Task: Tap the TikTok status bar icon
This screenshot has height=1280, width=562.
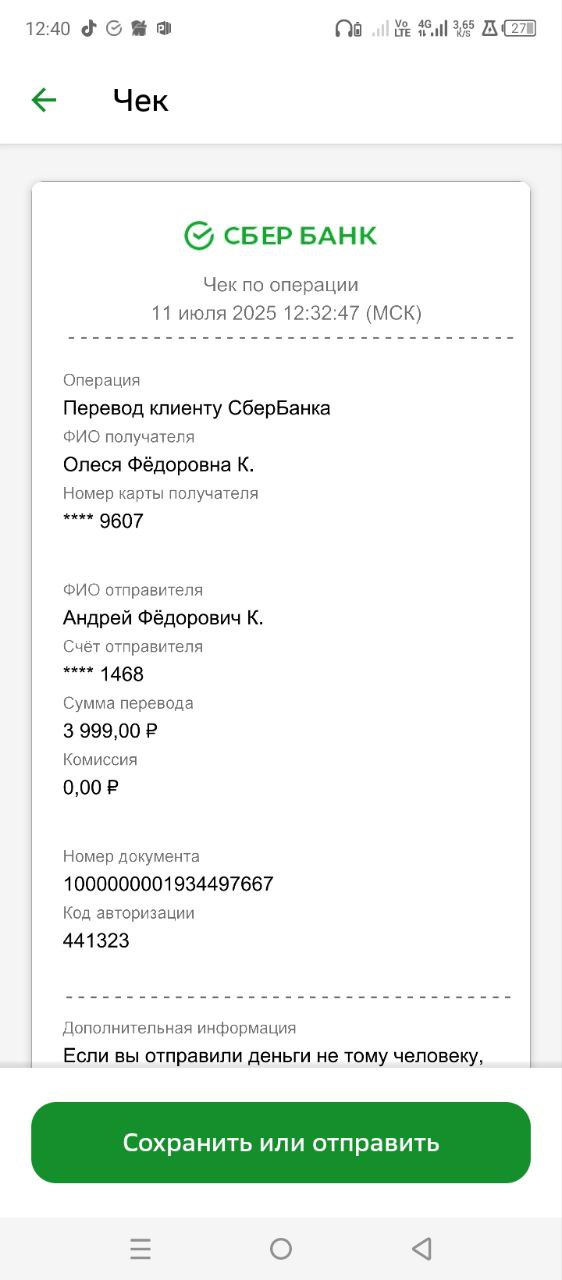Action: (88, 28)
